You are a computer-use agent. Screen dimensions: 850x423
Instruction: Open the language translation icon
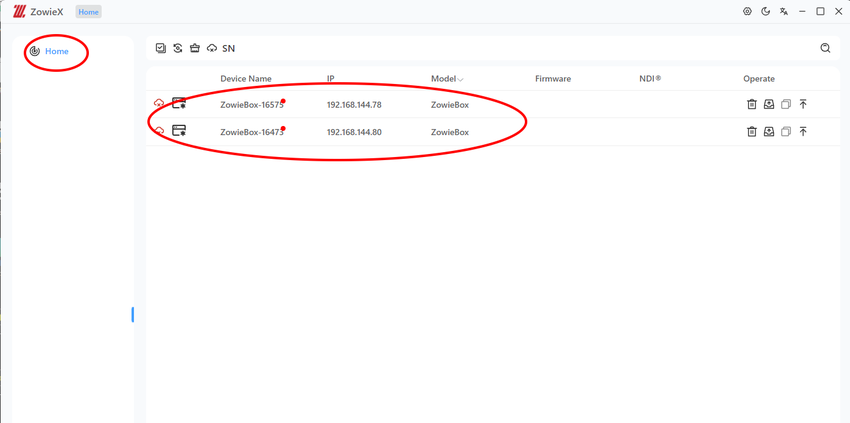[x=784, y=11]
